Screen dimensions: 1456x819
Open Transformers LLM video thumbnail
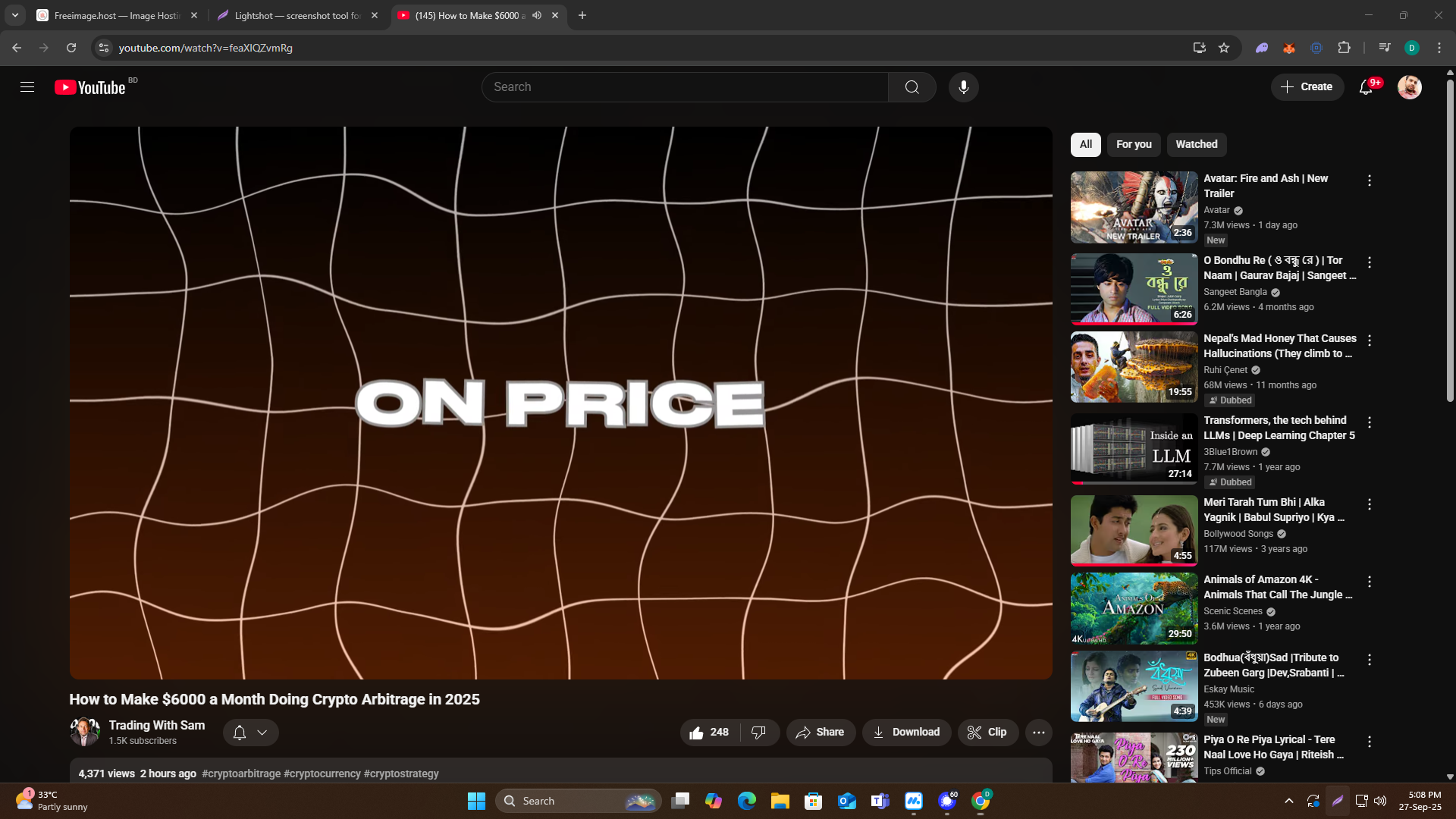1134,449
